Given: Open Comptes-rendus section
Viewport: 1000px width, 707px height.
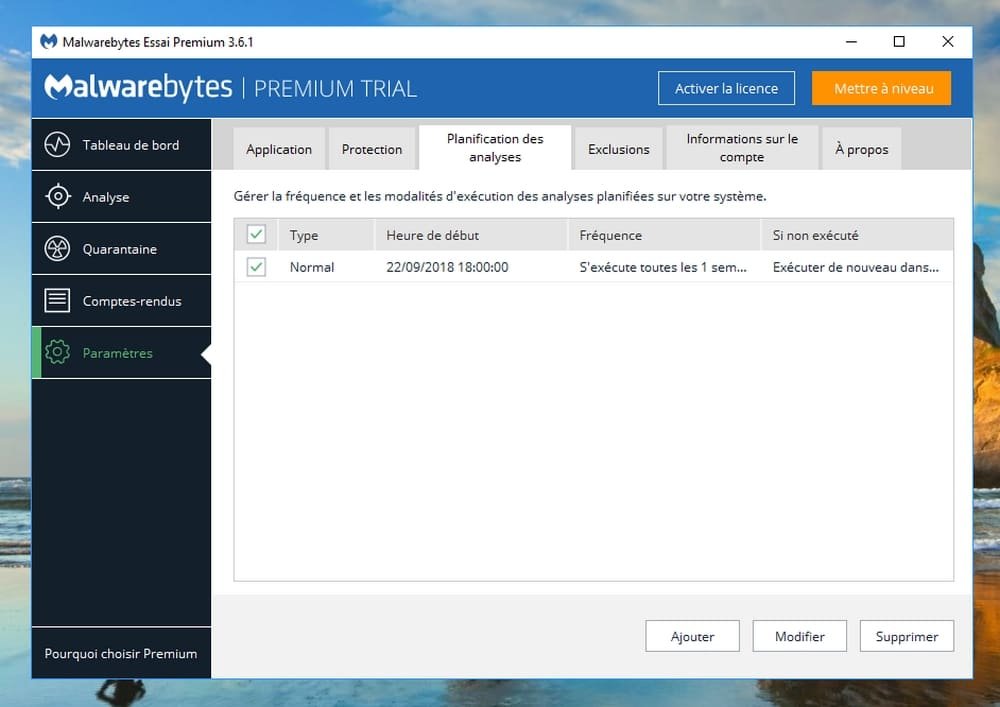Looking at the screenshot, I should coord(121,301).
